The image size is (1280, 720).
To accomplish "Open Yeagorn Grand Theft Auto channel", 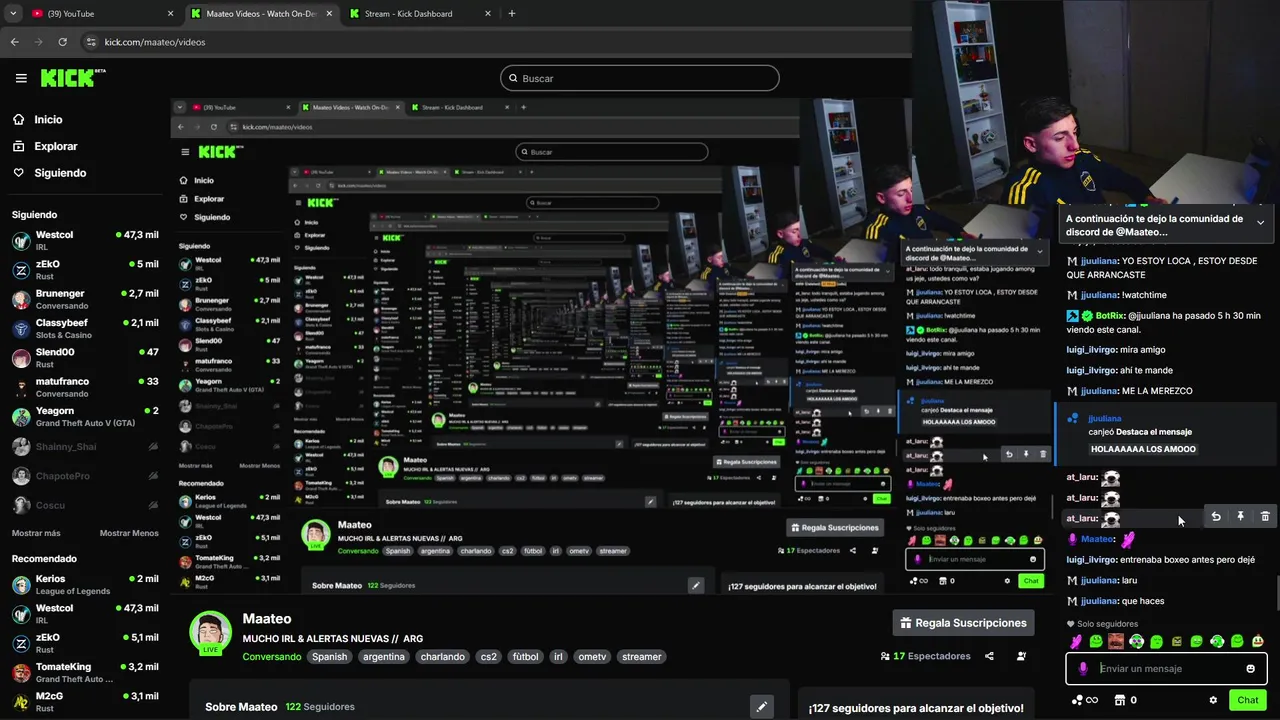I will (x=85, y=417).
